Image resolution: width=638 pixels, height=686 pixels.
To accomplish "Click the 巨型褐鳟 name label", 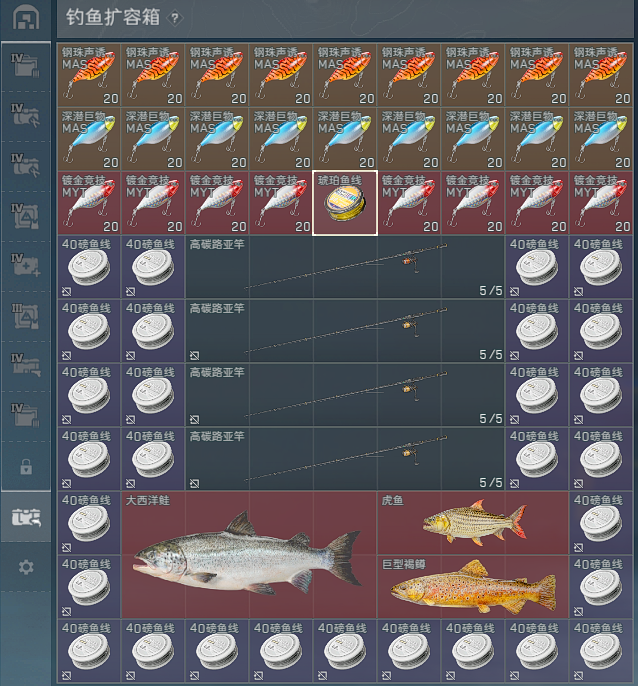I will tap(403, 564).
